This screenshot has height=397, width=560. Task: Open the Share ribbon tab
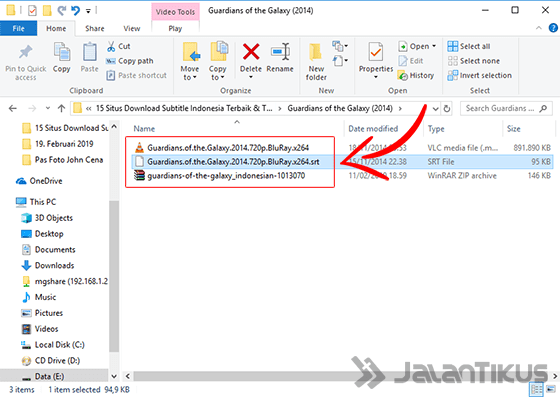[95, 29]
